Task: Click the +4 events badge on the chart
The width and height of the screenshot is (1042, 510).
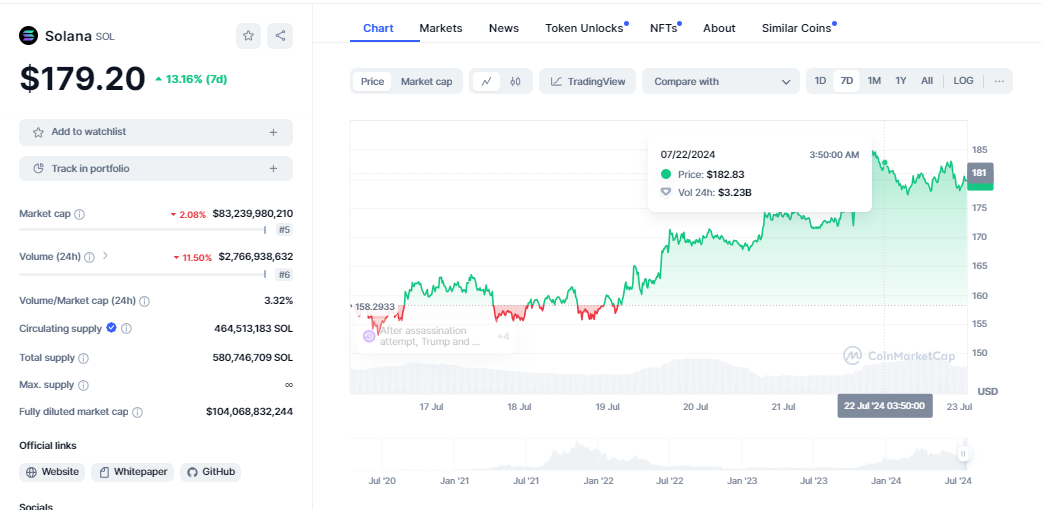Action: [x=503, y=336]
